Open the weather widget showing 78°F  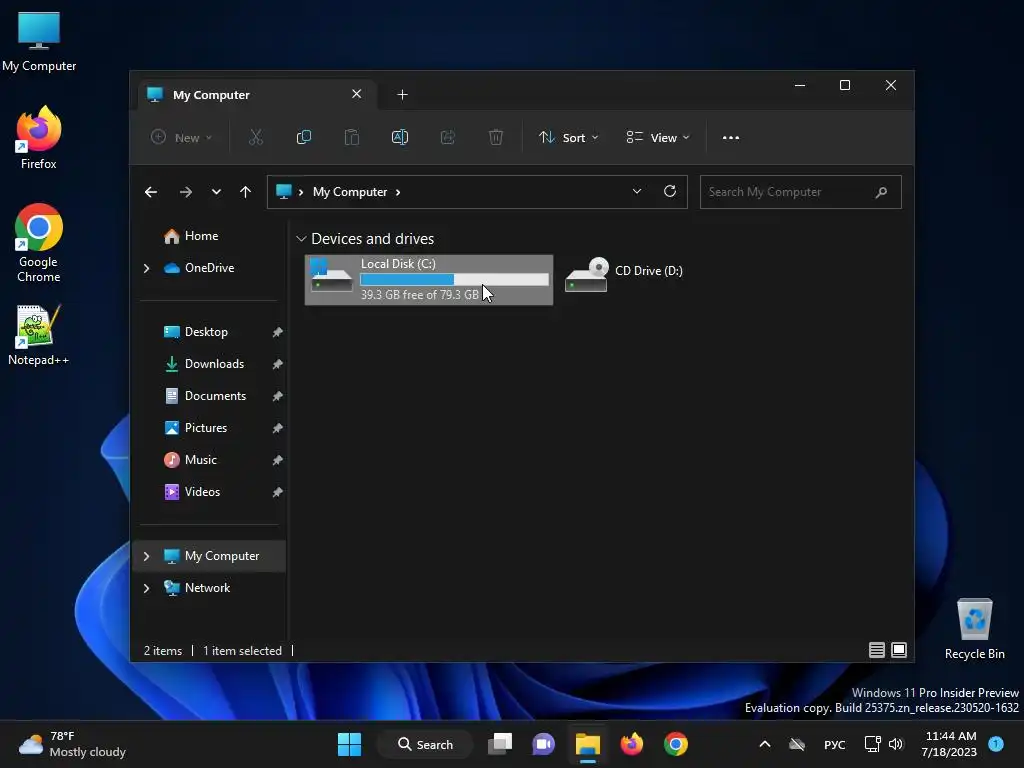click(x=72, y=744)
